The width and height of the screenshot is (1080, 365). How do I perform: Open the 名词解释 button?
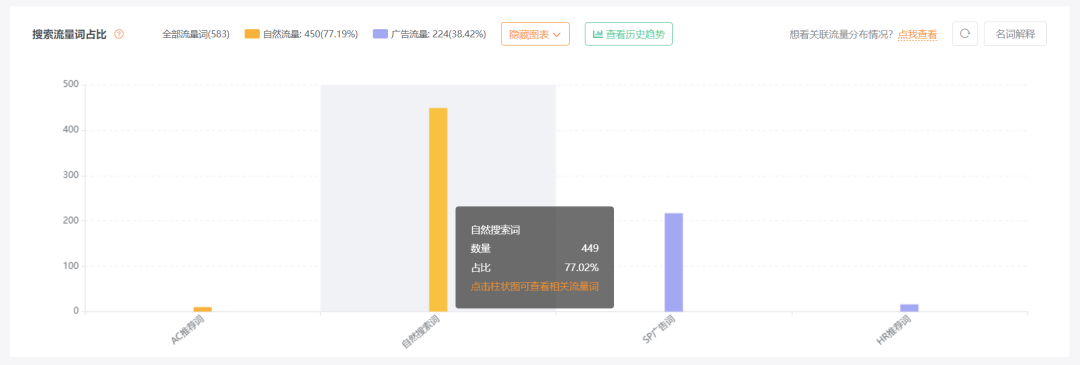[1015, 34]
